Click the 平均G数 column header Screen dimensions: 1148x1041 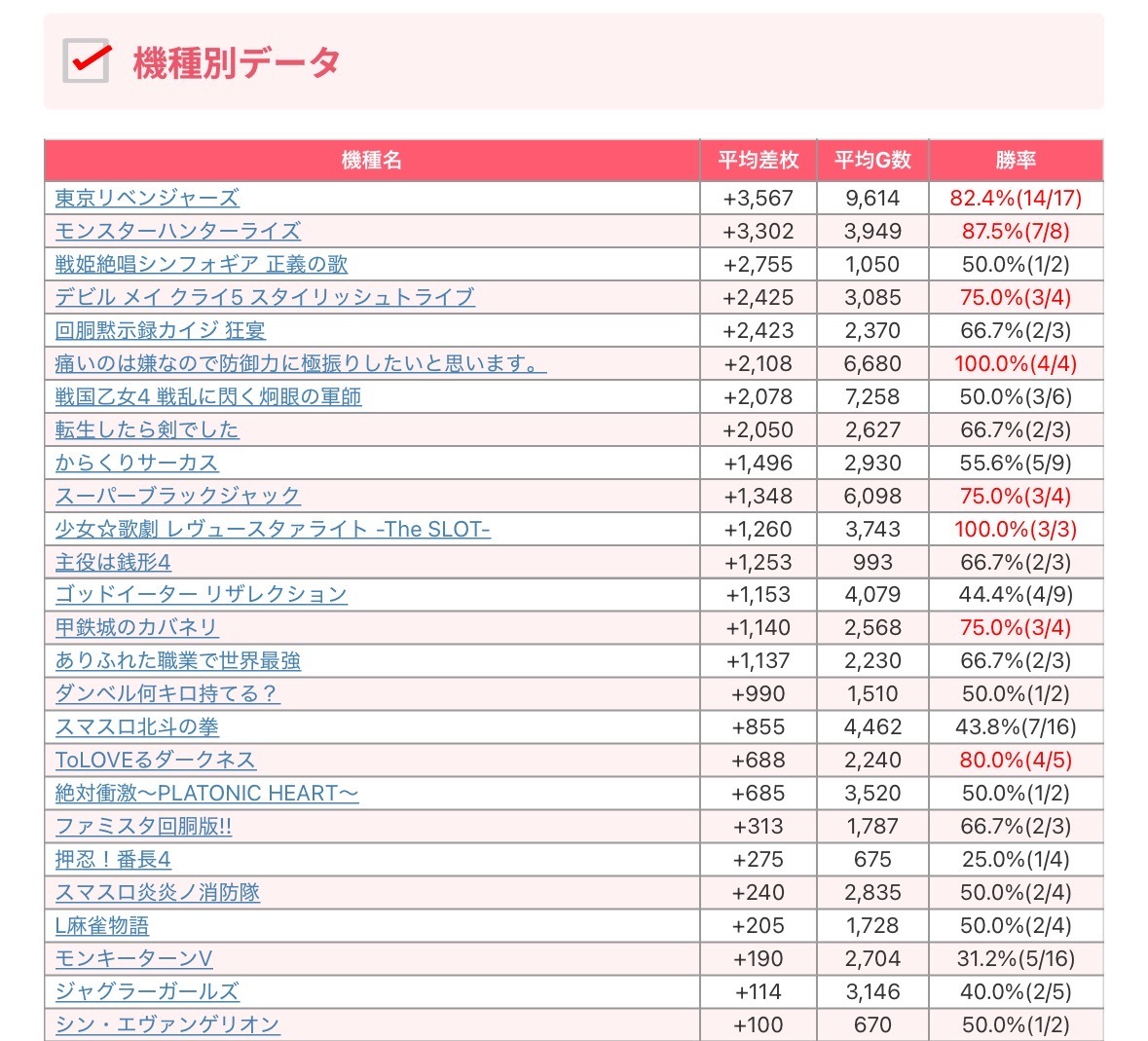click(x=872, y=160)
